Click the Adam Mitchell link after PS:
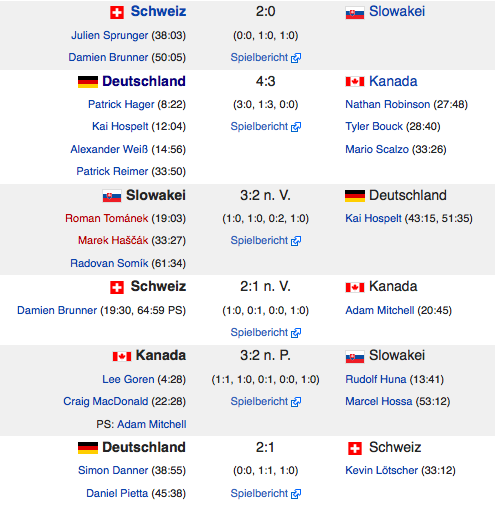 click(152, 424)
